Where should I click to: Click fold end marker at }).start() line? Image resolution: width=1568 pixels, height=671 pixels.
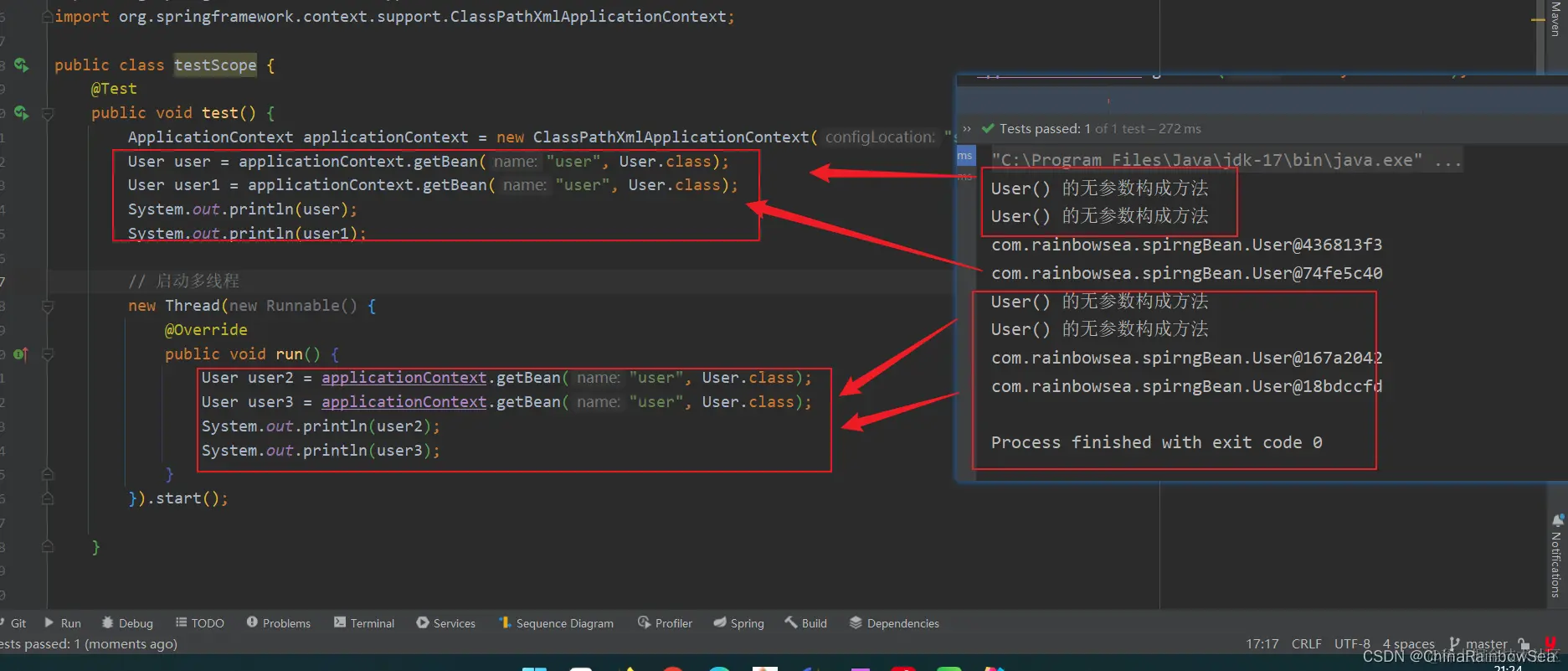click(x=48, y=499)
